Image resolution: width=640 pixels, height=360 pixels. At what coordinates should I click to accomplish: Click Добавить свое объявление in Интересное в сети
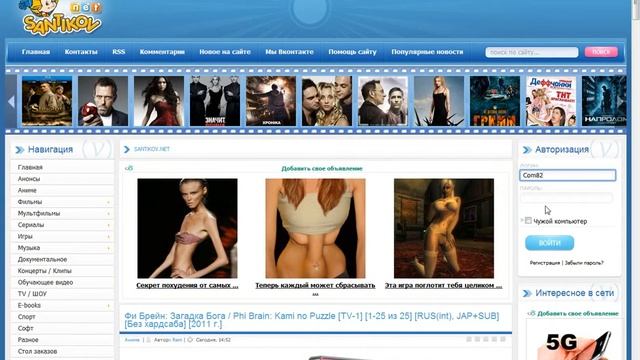tap(578, 313)
